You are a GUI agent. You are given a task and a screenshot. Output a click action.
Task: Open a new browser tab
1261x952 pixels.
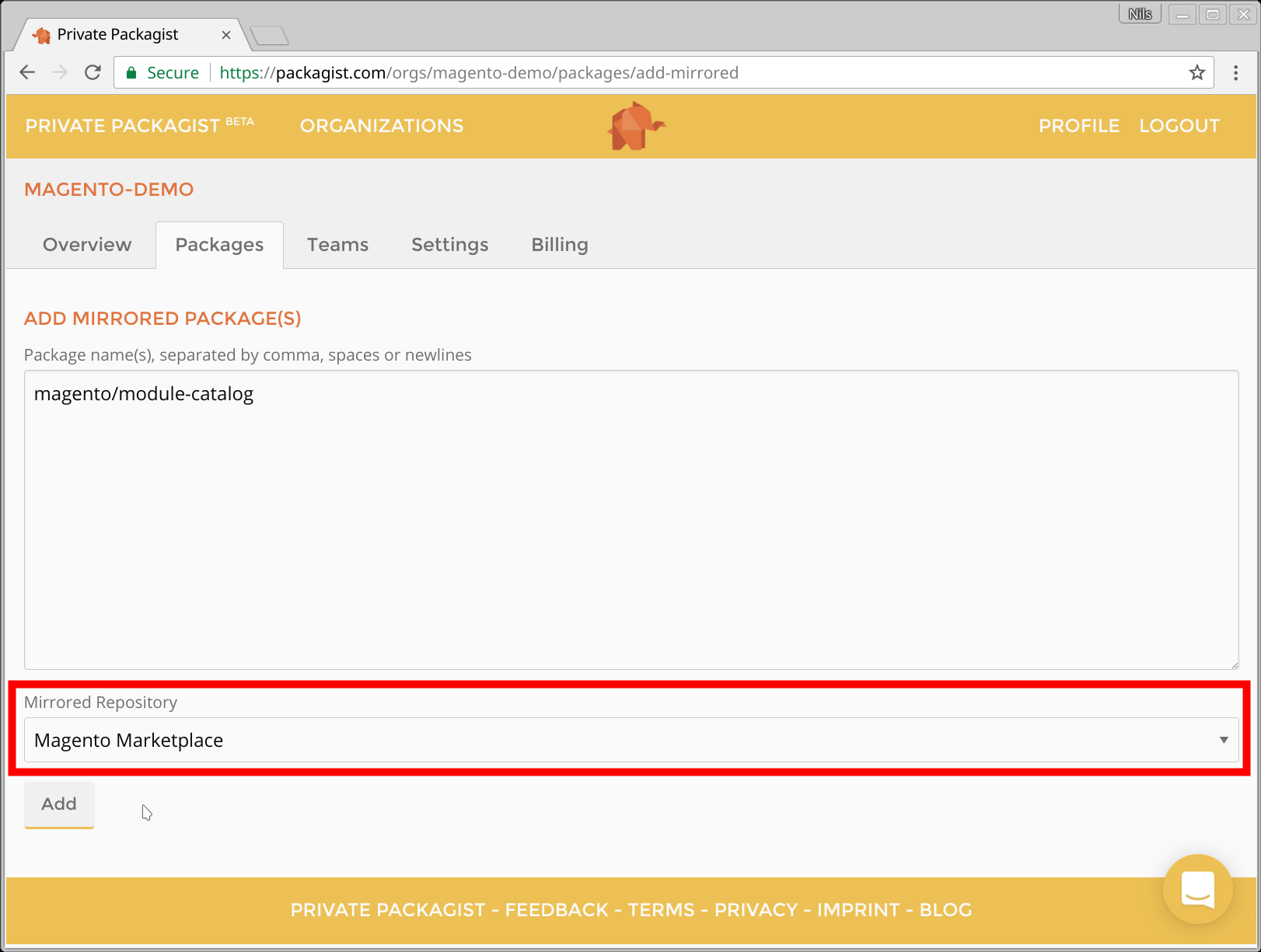click(269, 35)
